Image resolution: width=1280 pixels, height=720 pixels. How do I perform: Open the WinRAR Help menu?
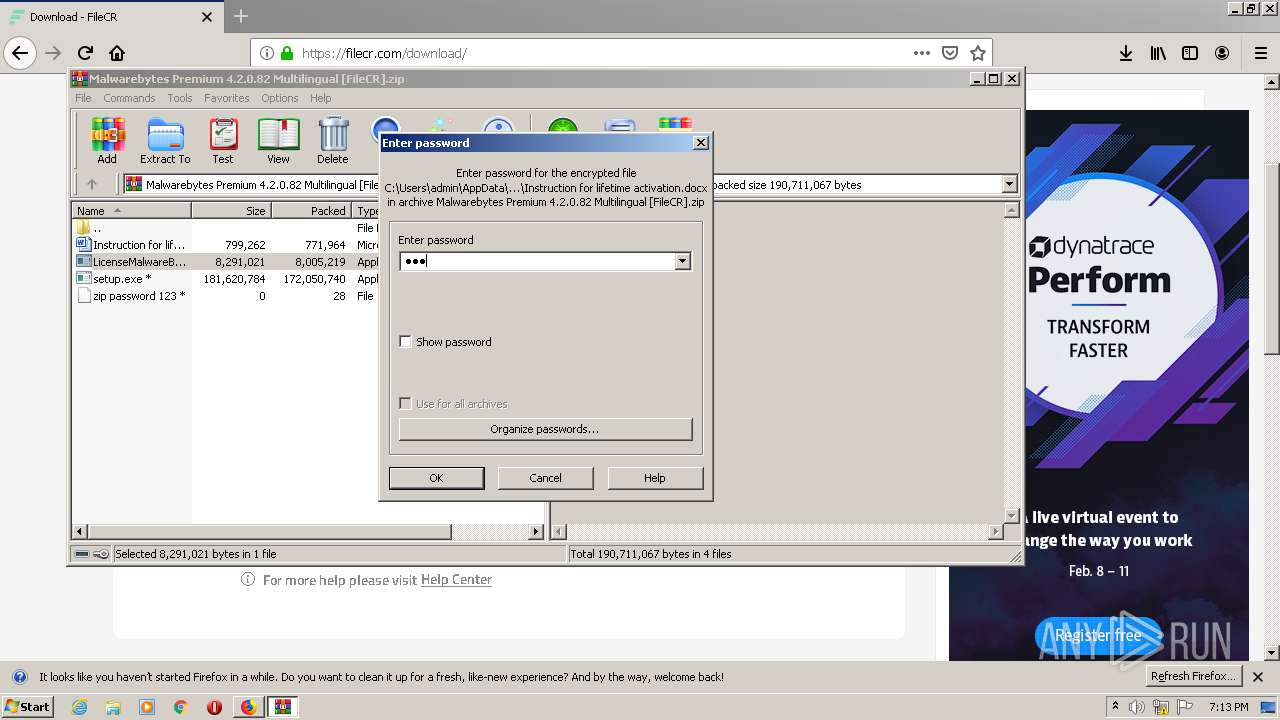click(x=320, y=98)
